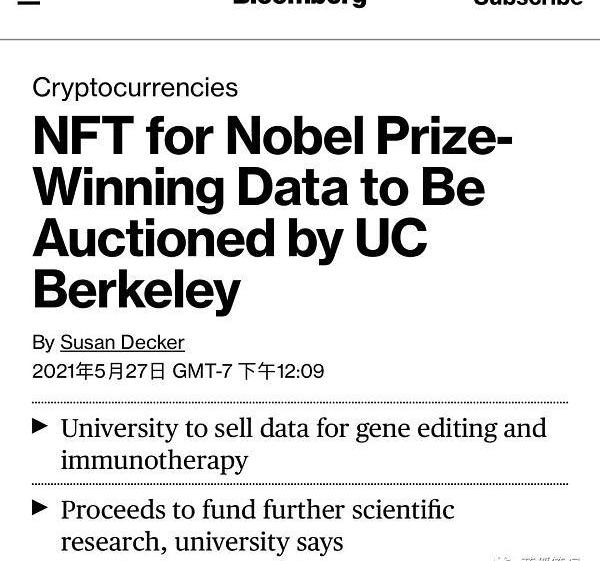Click the triangle bullet before 'Proceeds to fund'
This screenshot has height=561, width=600.
coord(40,508)
